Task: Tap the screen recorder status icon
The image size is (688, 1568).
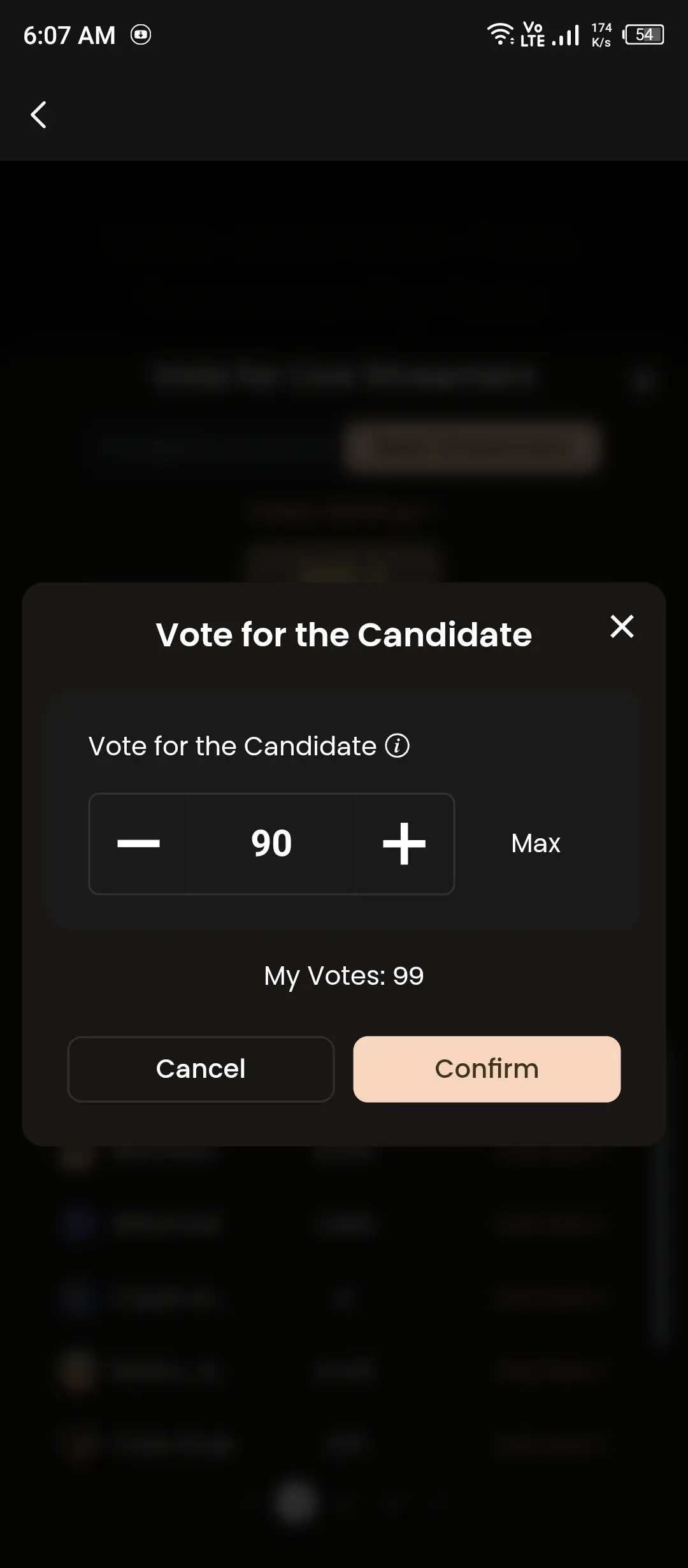Action: point(141,34)
